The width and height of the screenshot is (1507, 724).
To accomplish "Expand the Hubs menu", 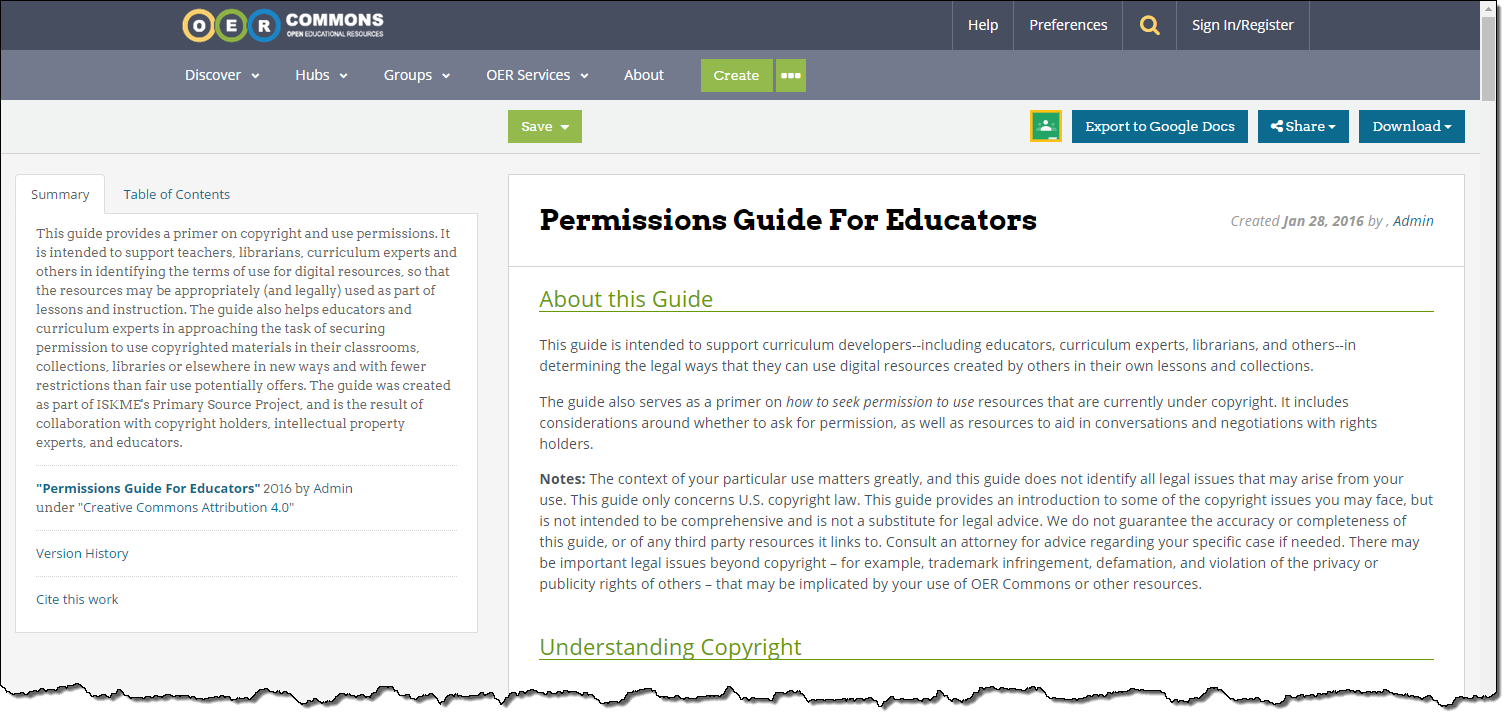I will coord(321,75).
